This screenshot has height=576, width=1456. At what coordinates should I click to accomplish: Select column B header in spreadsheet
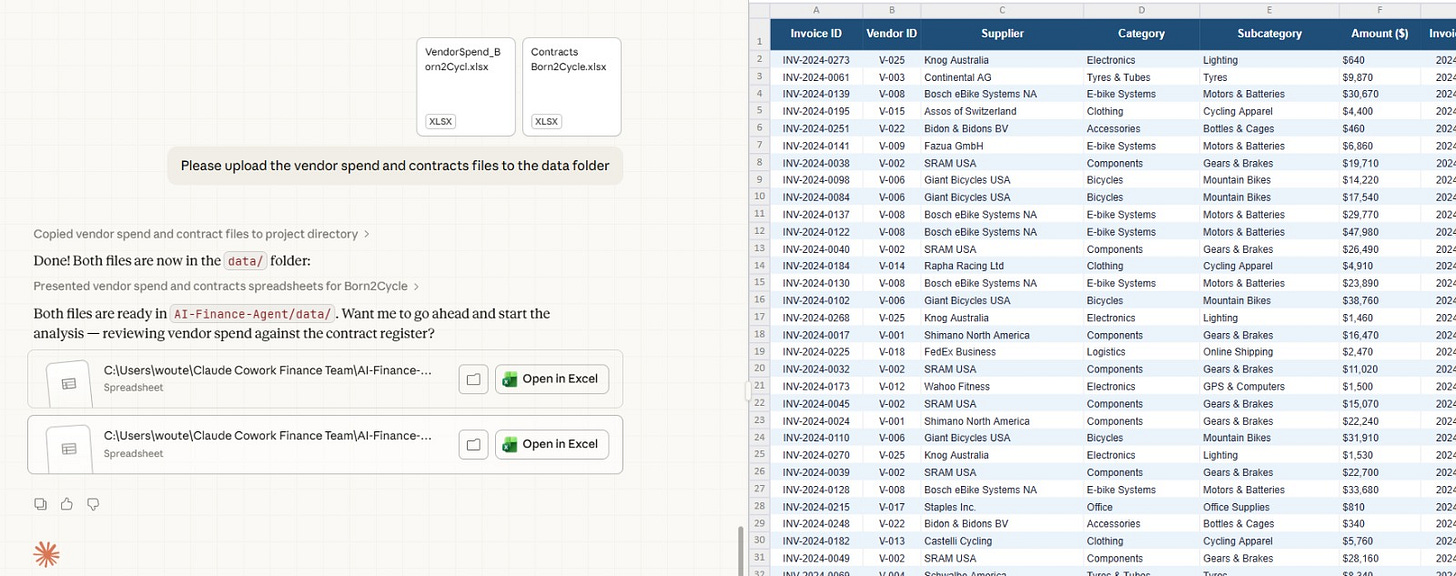[891, 10]
